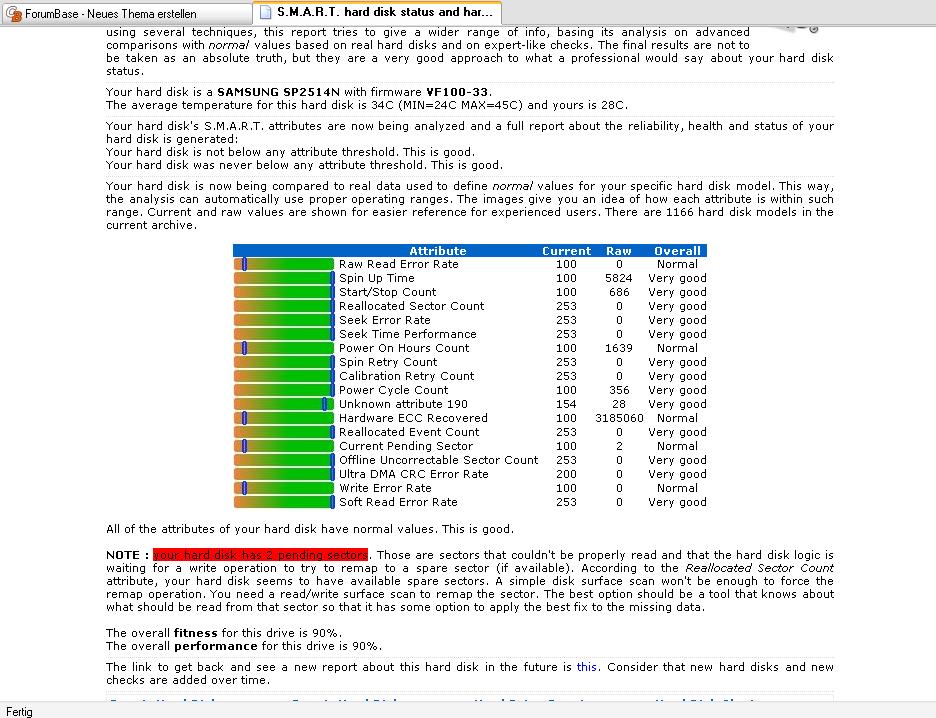
Task: Click 'Very good' rating for Spin Up Time
Action: (x=677, y=278)
